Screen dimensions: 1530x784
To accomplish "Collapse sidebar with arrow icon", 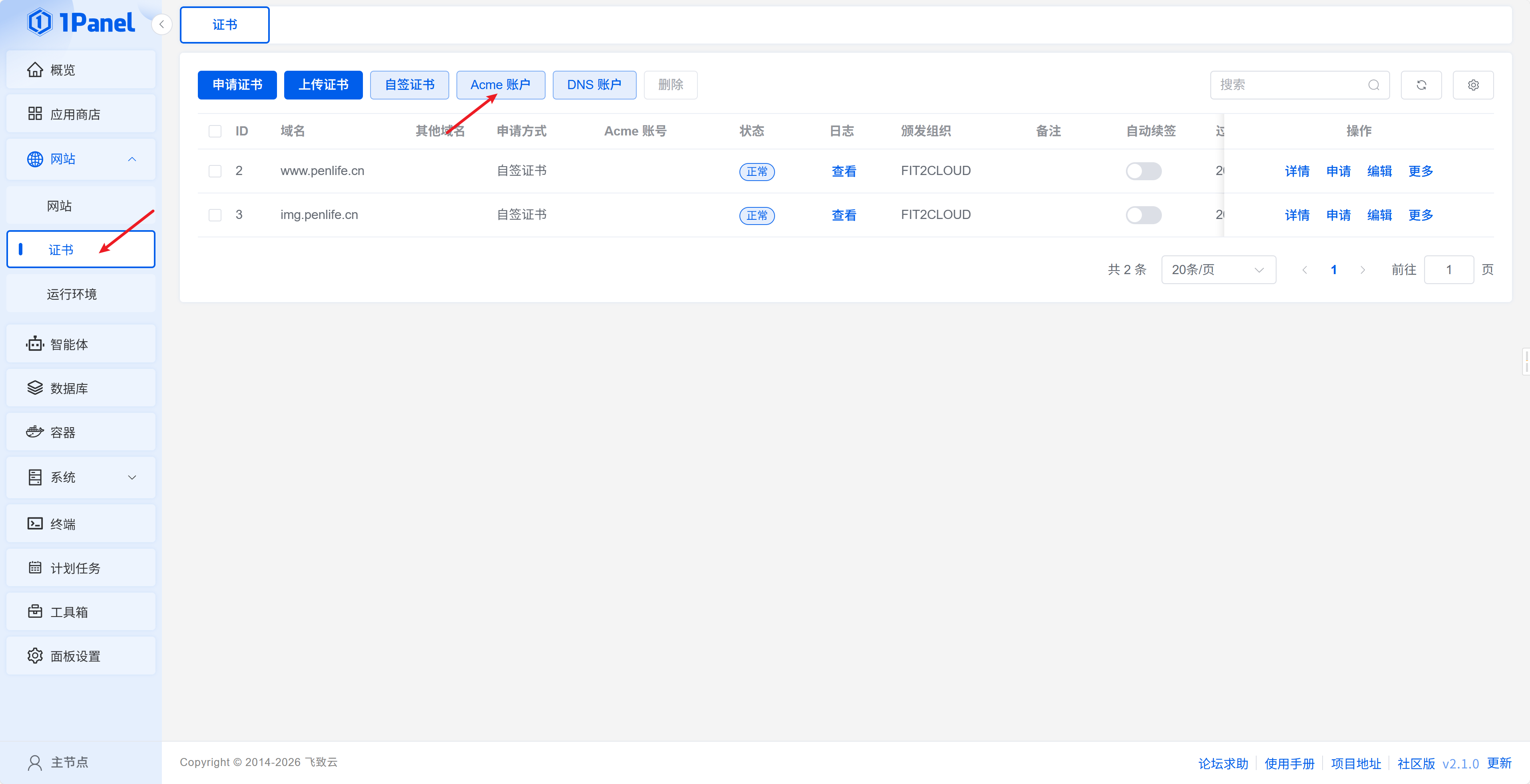I will point(161,24).
